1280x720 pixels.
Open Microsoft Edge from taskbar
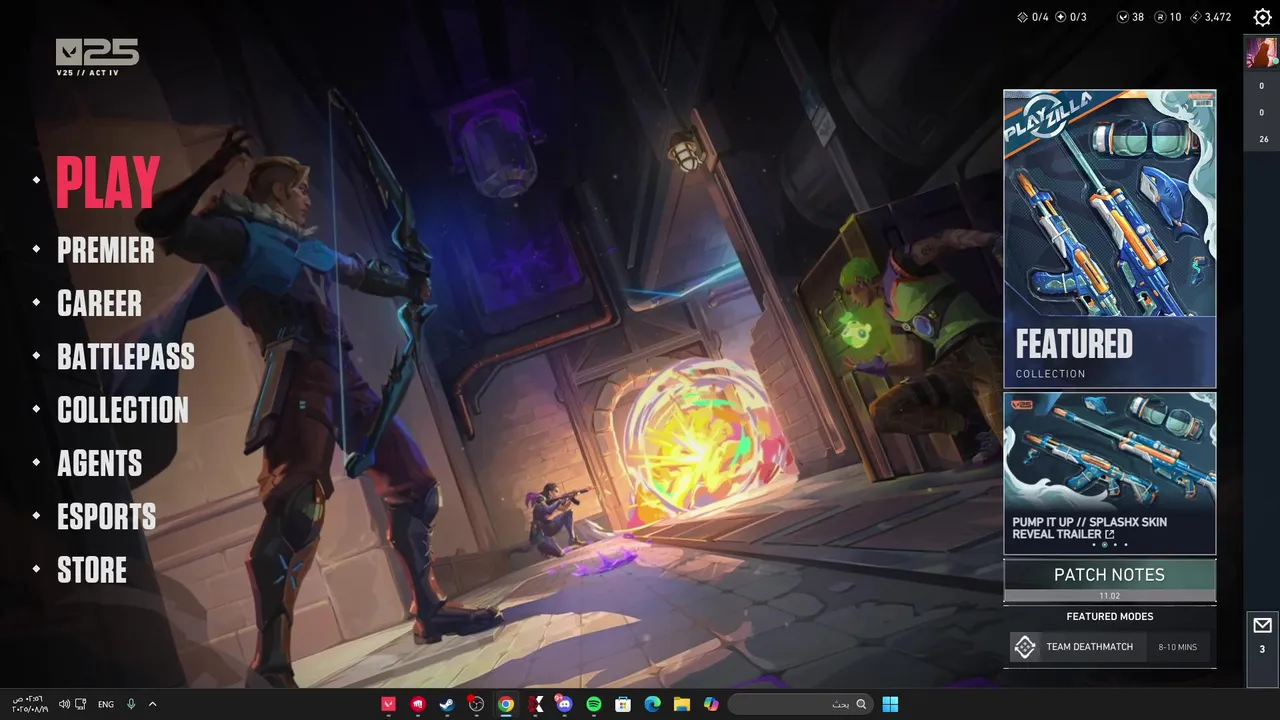click(x=652, y=704)
